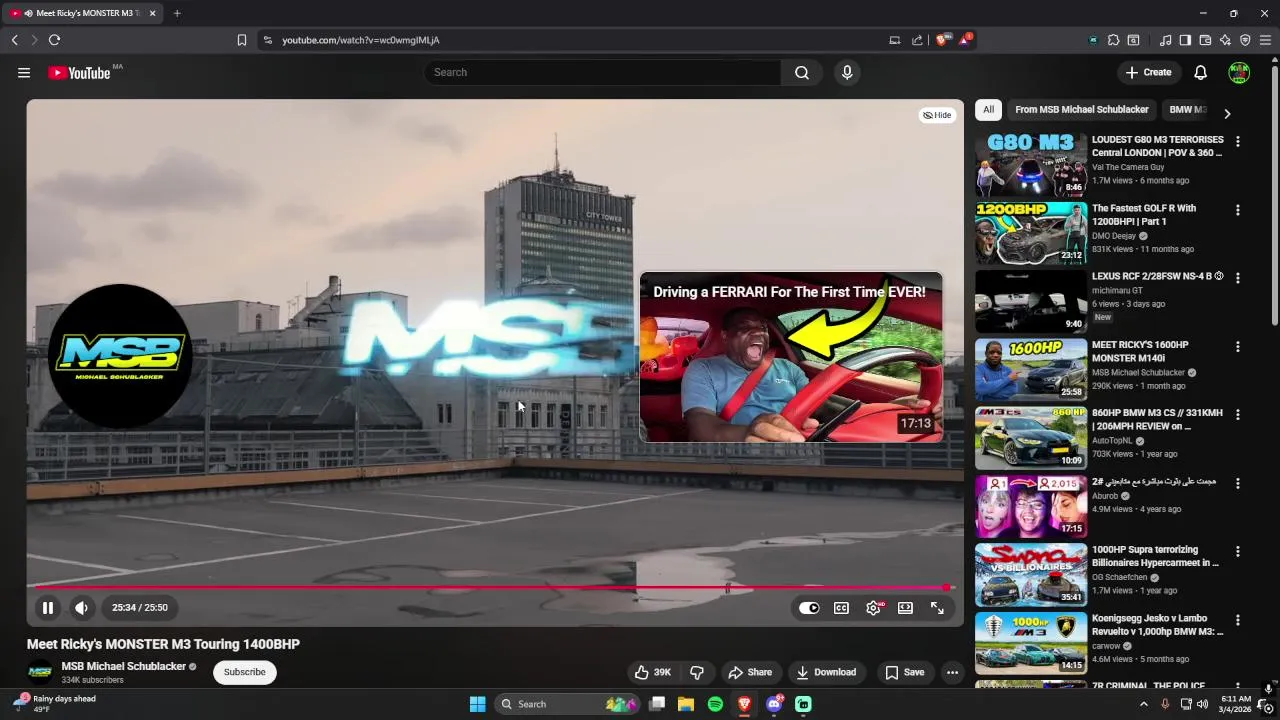Go back in browser
This screenshot has width=1280, height=720.
tap(14, 40)
